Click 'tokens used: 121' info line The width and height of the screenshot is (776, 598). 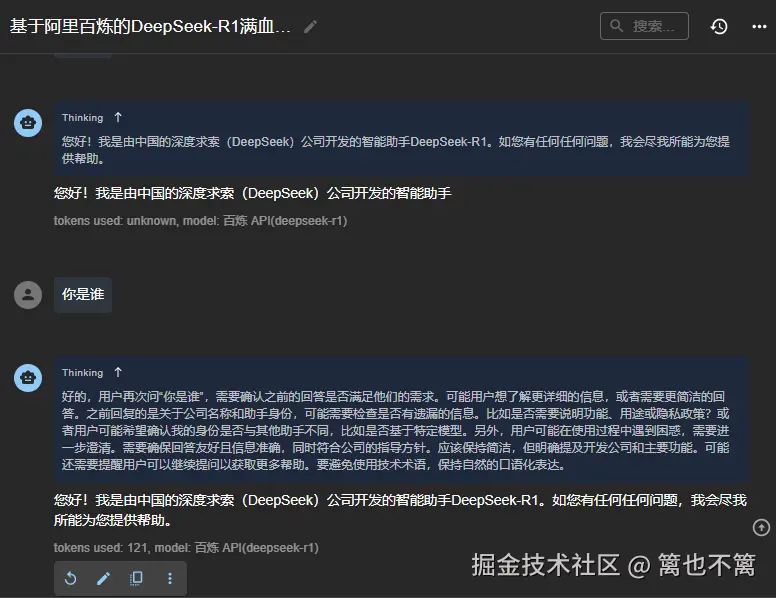[186, 548]
